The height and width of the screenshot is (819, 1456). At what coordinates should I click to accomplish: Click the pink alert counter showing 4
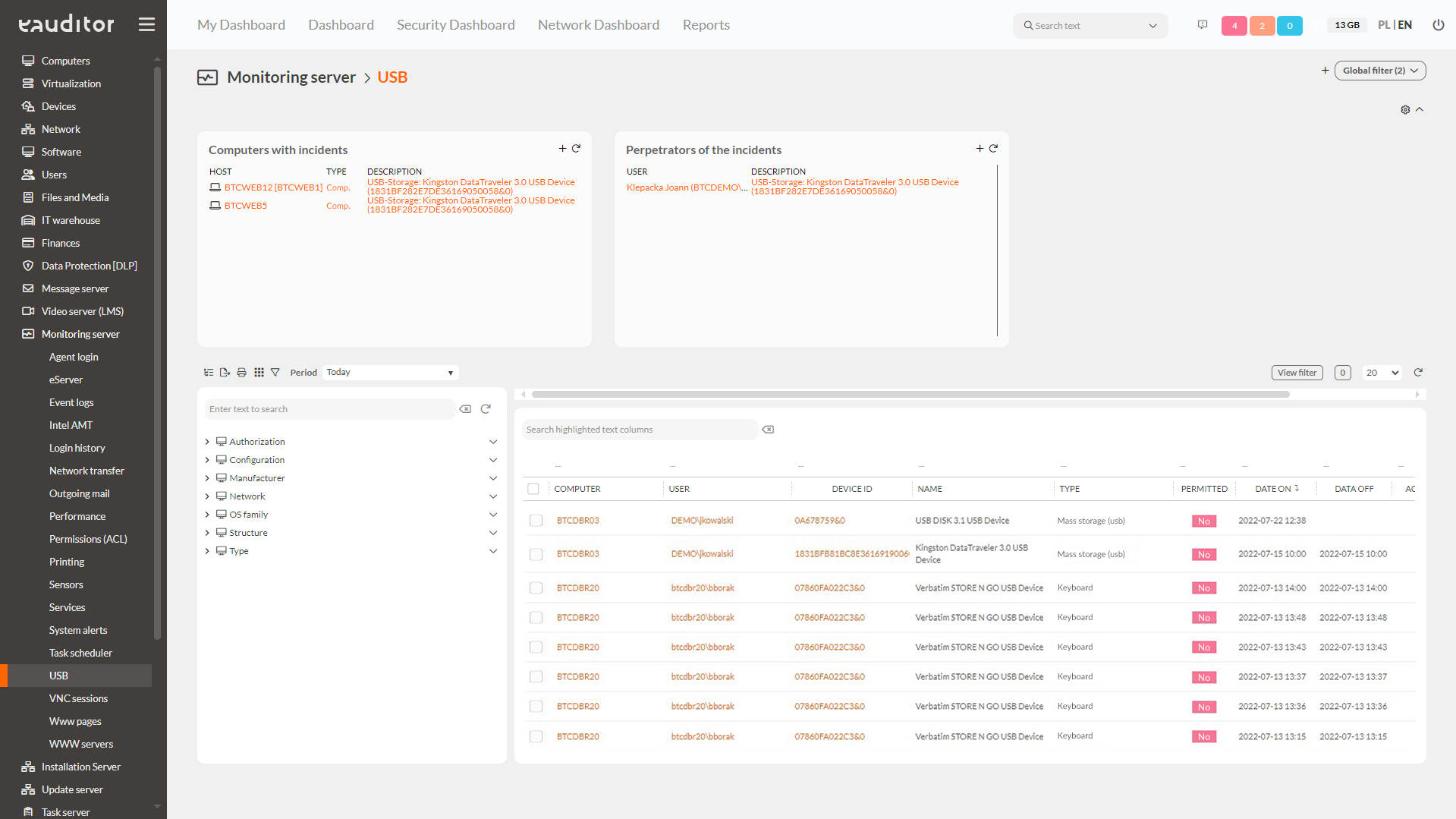tap(1234, 26)
